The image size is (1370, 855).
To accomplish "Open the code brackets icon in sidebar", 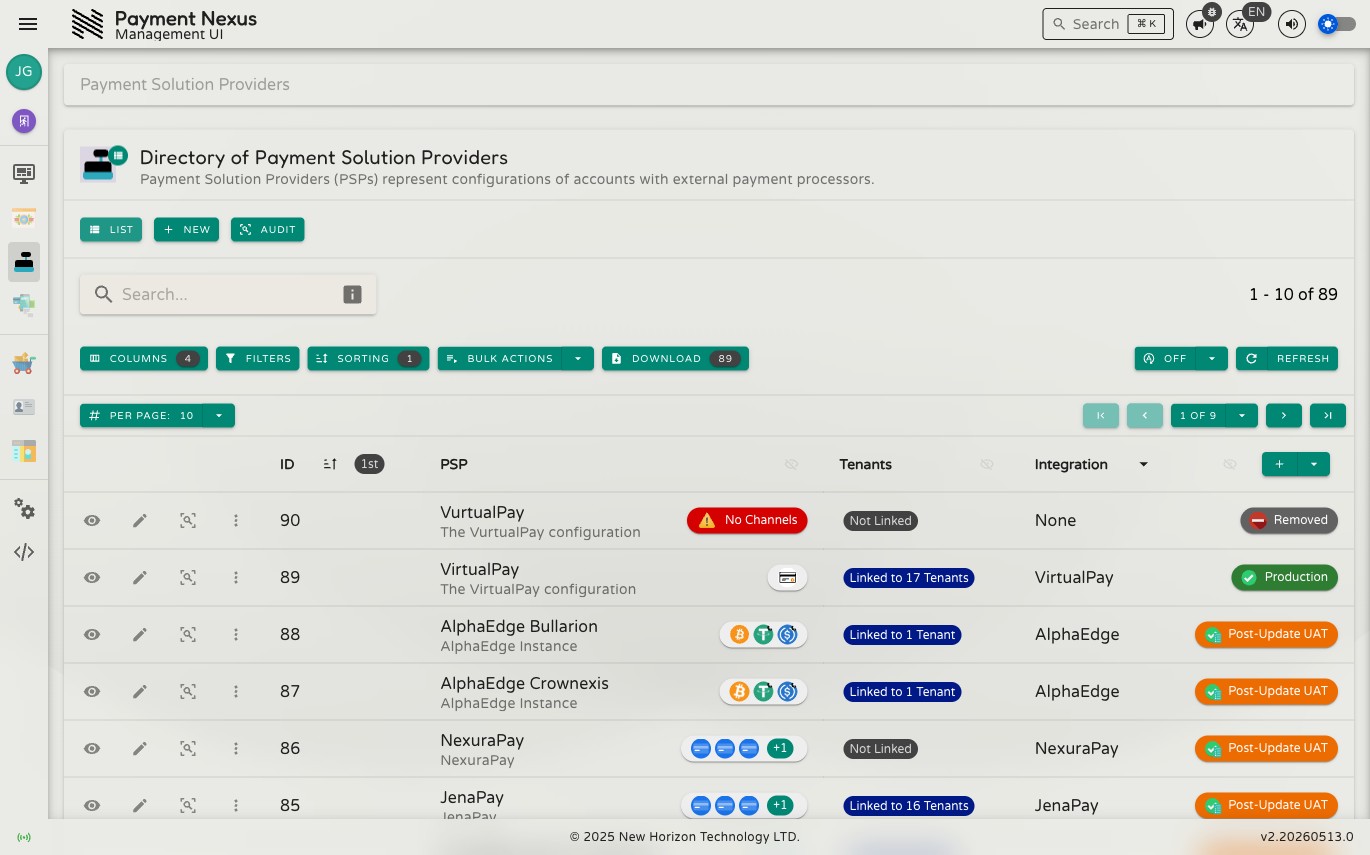I will [x=24, y=552].
